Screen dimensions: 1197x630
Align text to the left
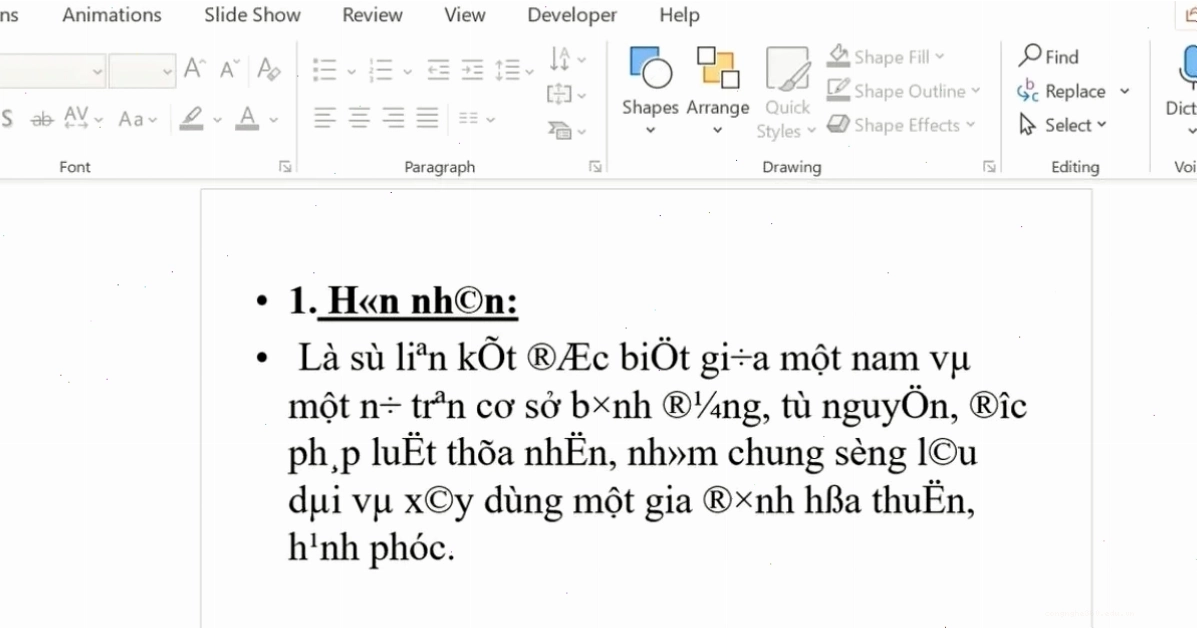click(324, 118)
